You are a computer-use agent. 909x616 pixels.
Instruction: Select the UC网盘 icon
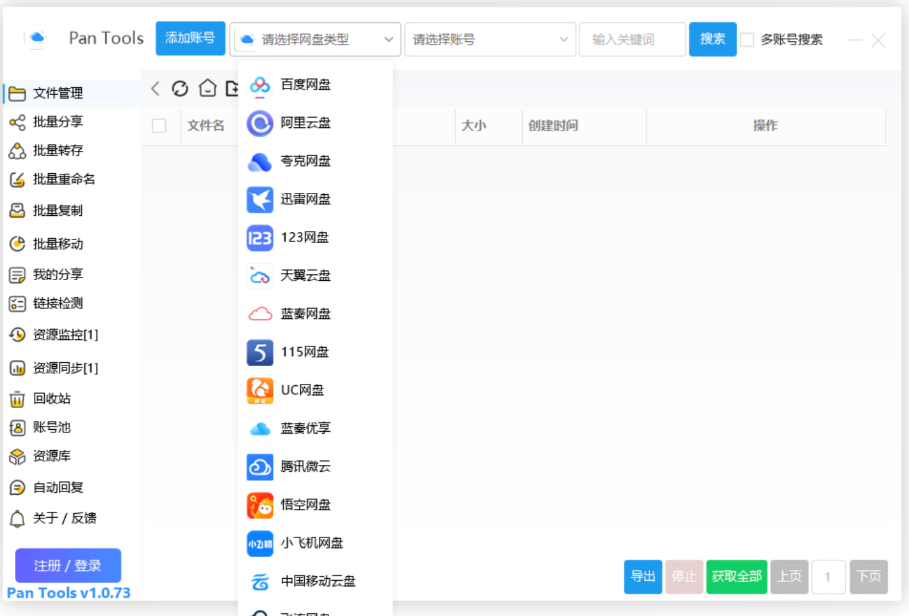click(x=260, y=391)
